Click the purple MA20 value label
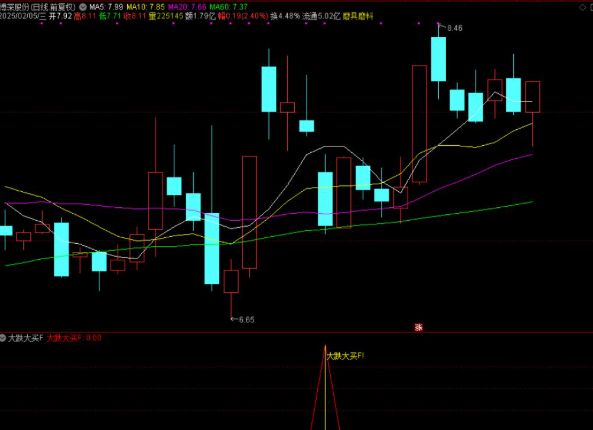Screen dimensions: 593x430 tap(187, 7)
